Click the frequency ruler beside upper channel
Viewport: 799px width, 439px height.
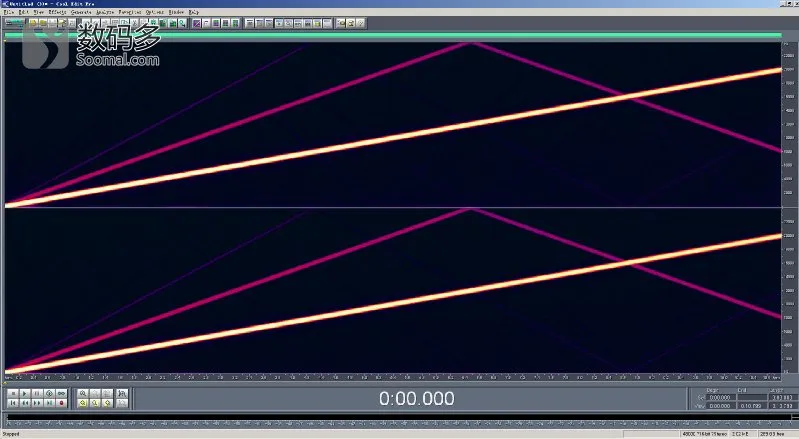click(788, 124)
